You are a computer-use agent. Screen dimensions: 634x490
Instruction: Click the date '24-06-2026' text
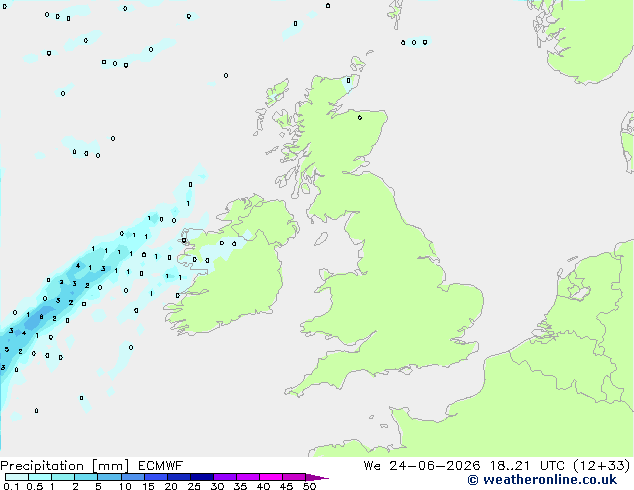pos(435,466)
